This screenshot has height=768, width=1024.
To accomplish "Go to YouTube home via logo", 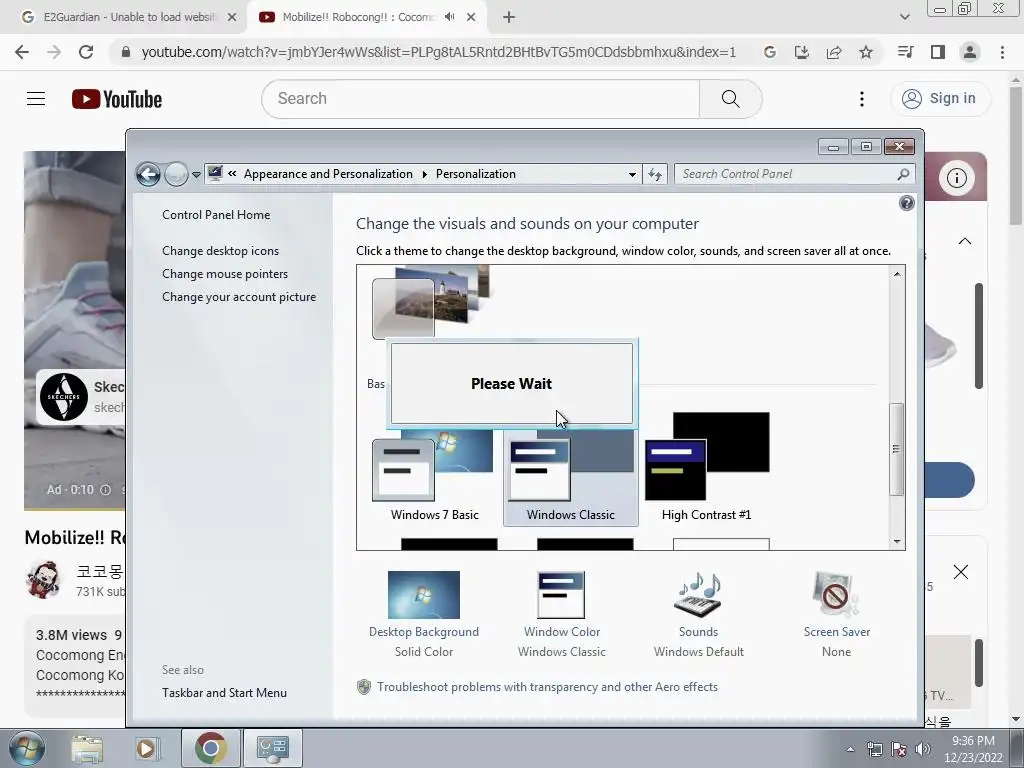I will pos(117,99).
